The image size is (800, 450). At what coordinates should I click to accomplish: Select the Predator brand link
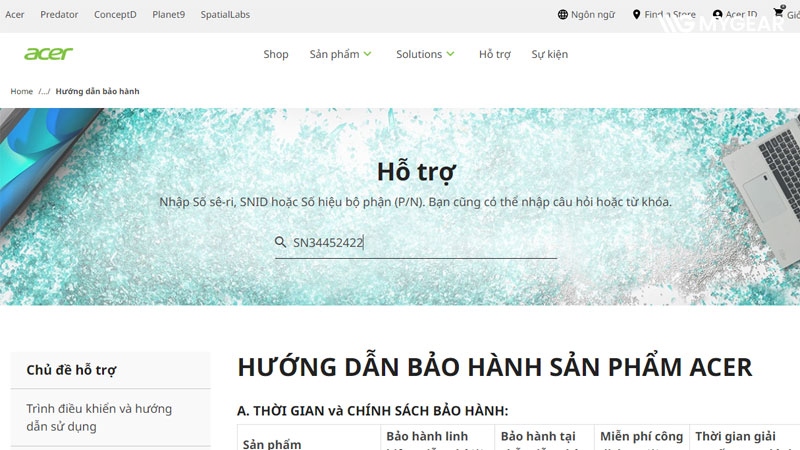click(x=59, y=14)
